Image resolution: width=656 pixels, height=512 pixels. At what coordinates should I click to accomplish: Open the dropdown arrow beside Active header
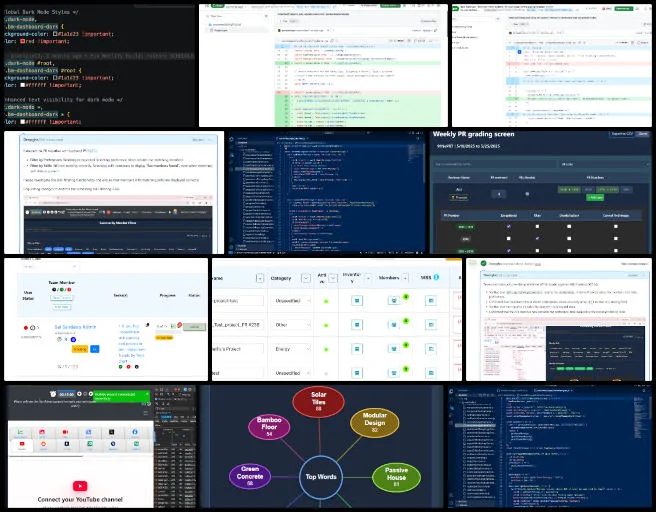[x=333, y=278]
